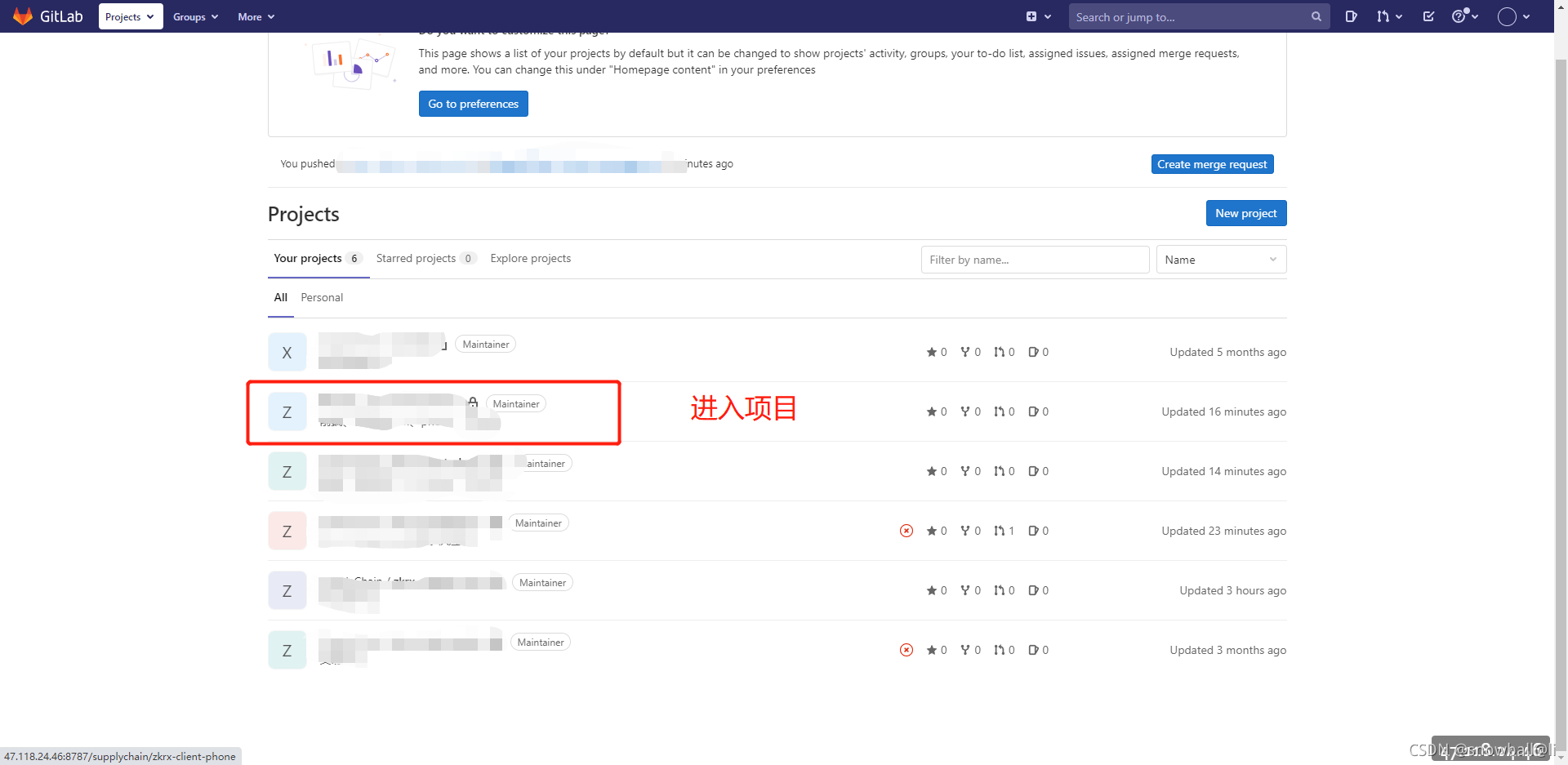Click forks icon on 5 months ago row

[965, 352]
